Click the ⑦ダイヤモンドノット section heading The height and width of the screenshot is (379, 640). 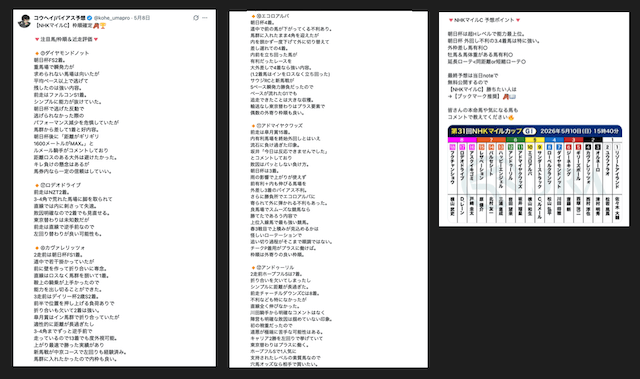(x=62, y=53)
